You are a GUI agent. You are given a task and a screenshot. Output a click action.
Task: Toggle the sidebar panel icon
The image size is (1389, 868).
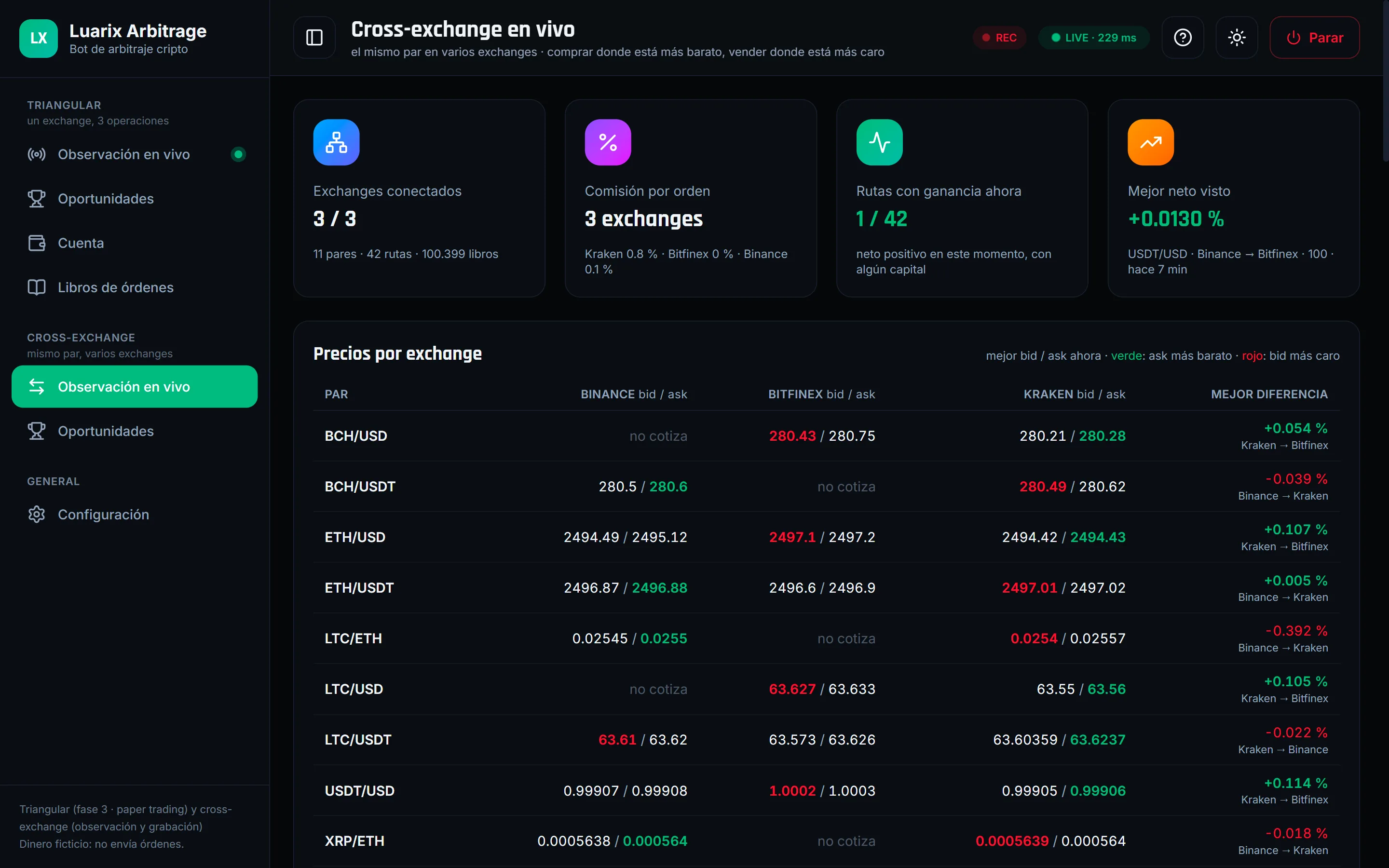[x=314, y=37]
